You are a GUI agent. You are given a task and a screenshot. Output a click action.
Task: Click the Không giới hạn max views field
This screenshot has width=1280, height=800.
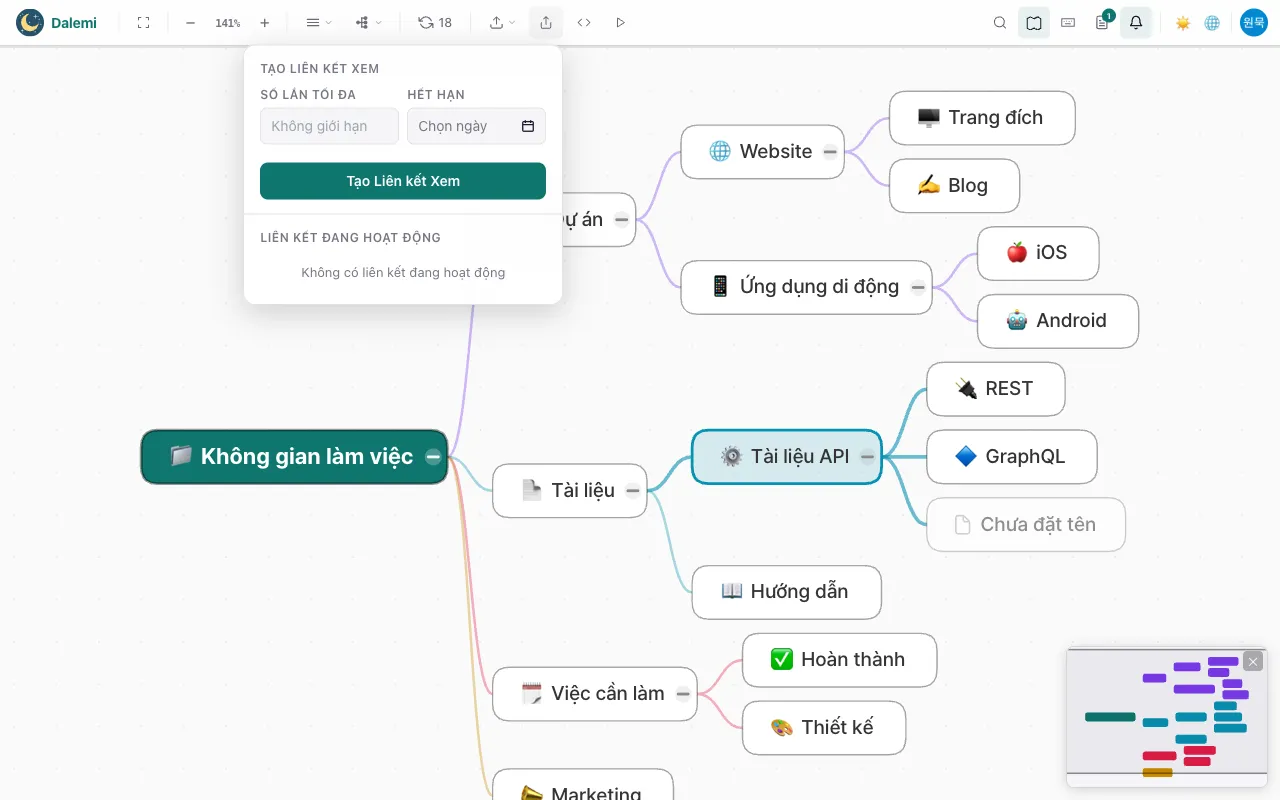329,126
